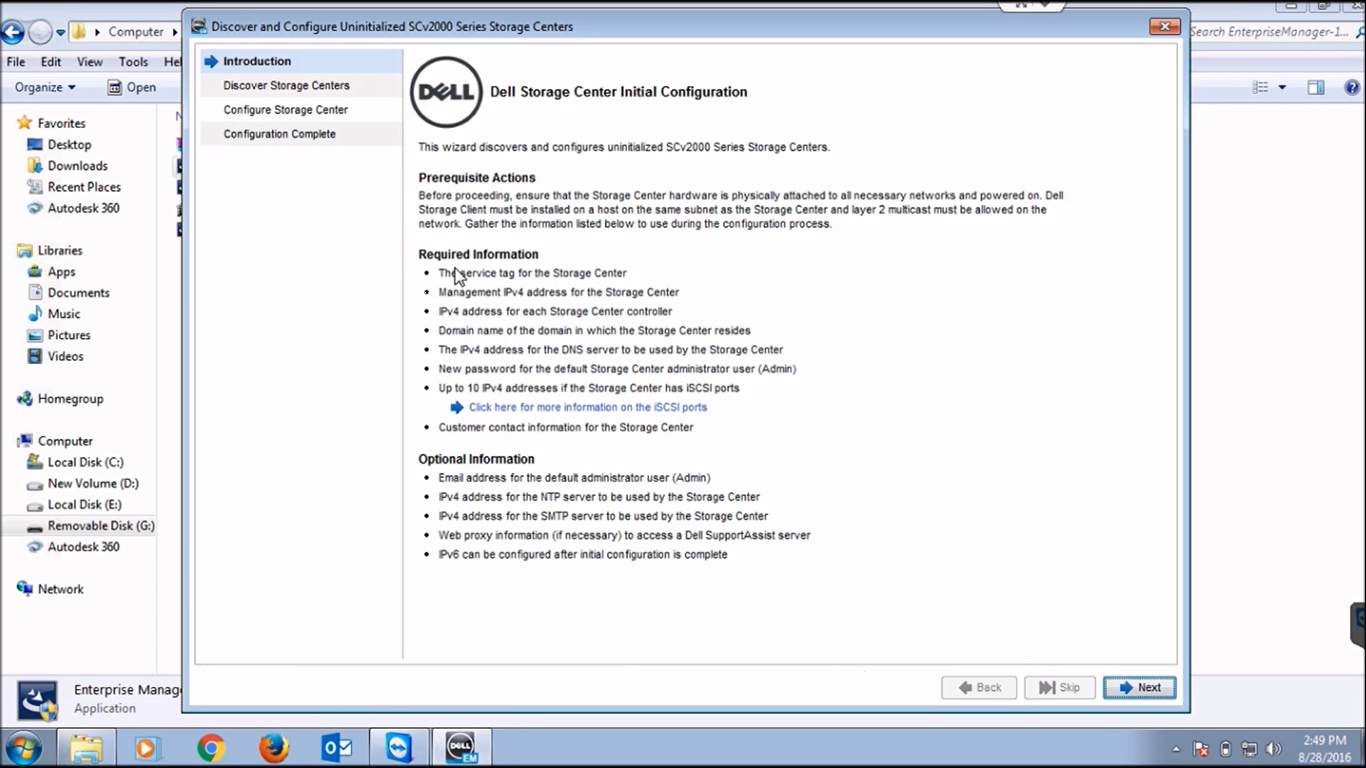Open Windows Media Player from the taskbar
Viewport: 1366px width, 768px height.
[148, 747]
